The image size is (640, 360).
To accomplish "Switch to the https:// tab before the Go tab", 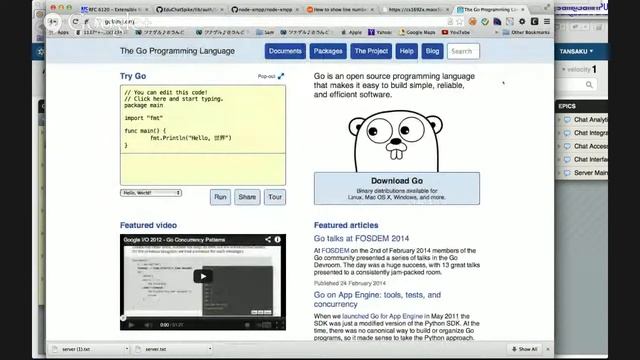I will pyautogui.click(x=416, y=9).
